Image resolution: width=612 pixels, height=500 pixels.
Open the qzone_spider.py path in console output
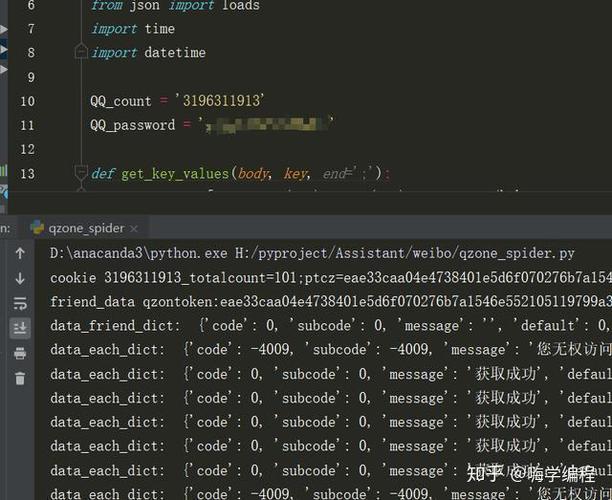click(404, 253)
